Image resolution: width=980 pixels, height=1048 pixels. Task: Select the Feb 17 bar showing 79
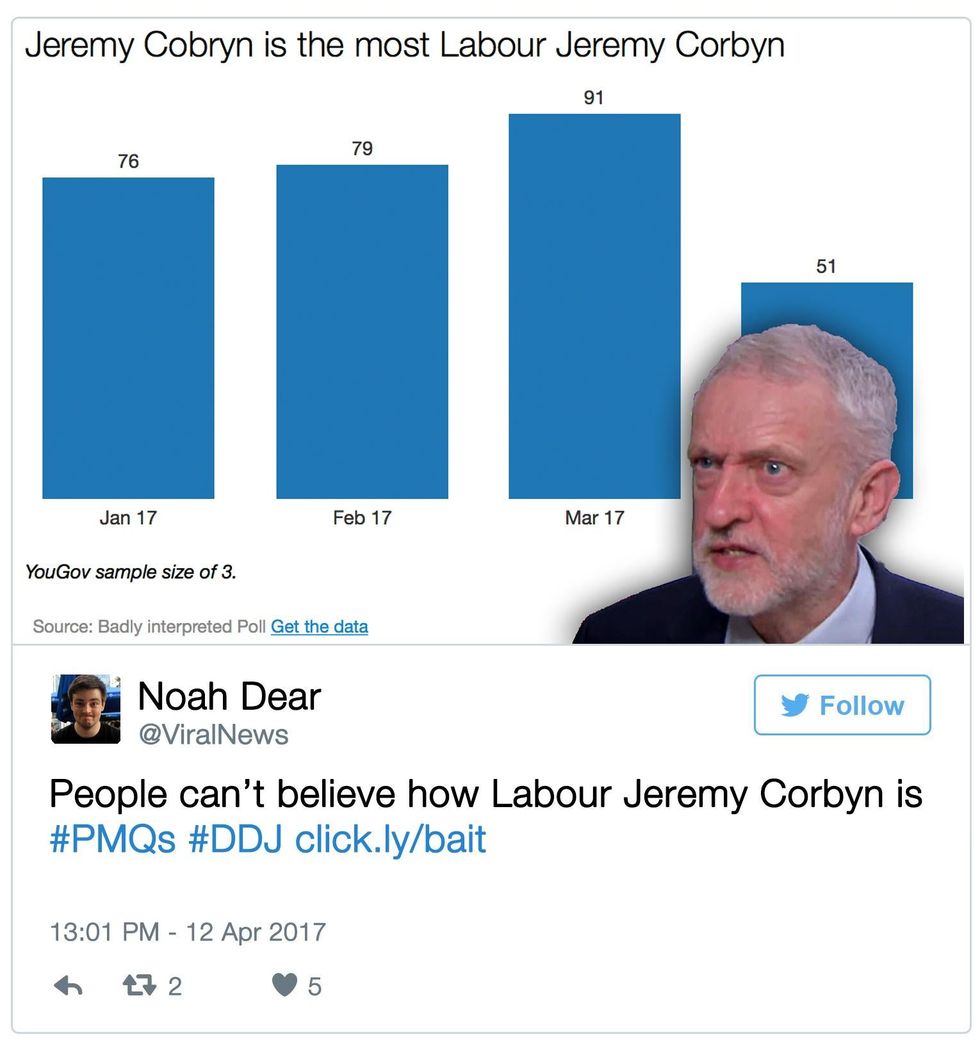point(362,331)
